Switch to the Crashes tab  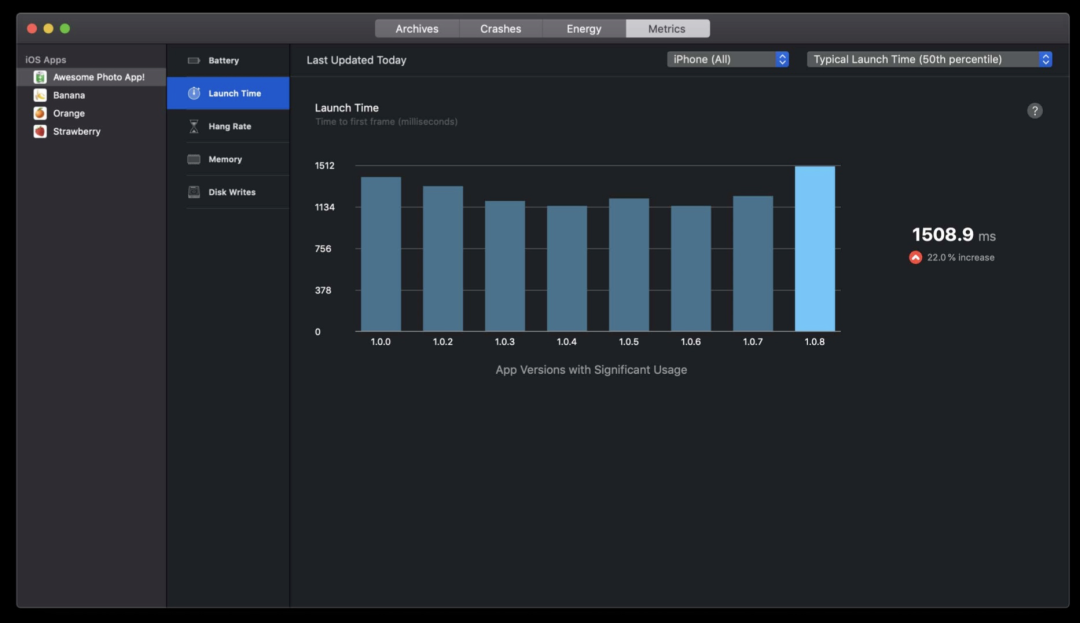pos(500,29)
